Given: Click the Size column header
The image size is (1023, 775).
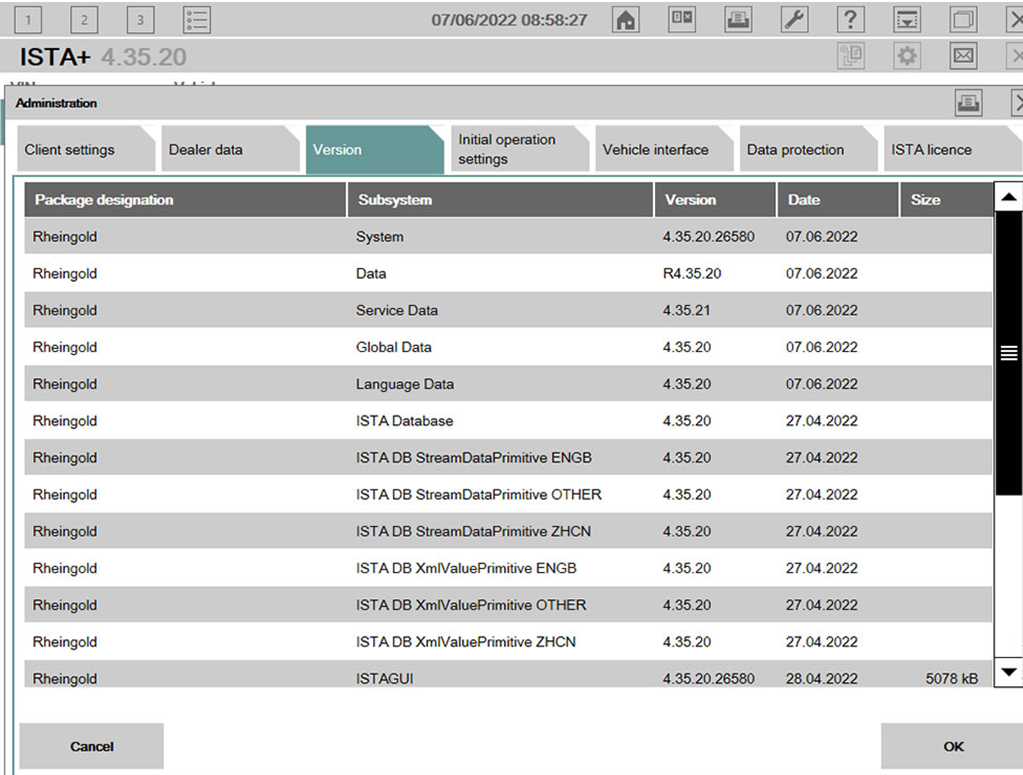Looking at the screenshot, I should [x=946, y=200].
